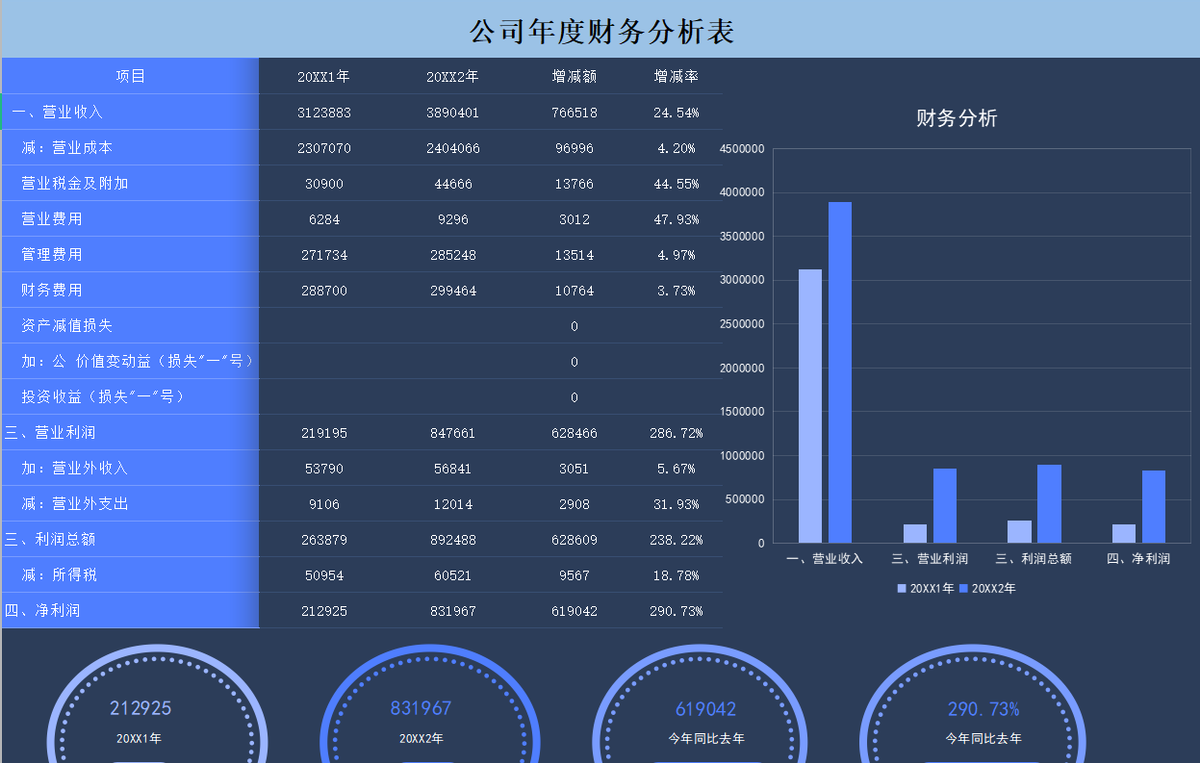Click the 212925 circular indicator
Screen dimensions: 1200x763
[x=158, y=704]
